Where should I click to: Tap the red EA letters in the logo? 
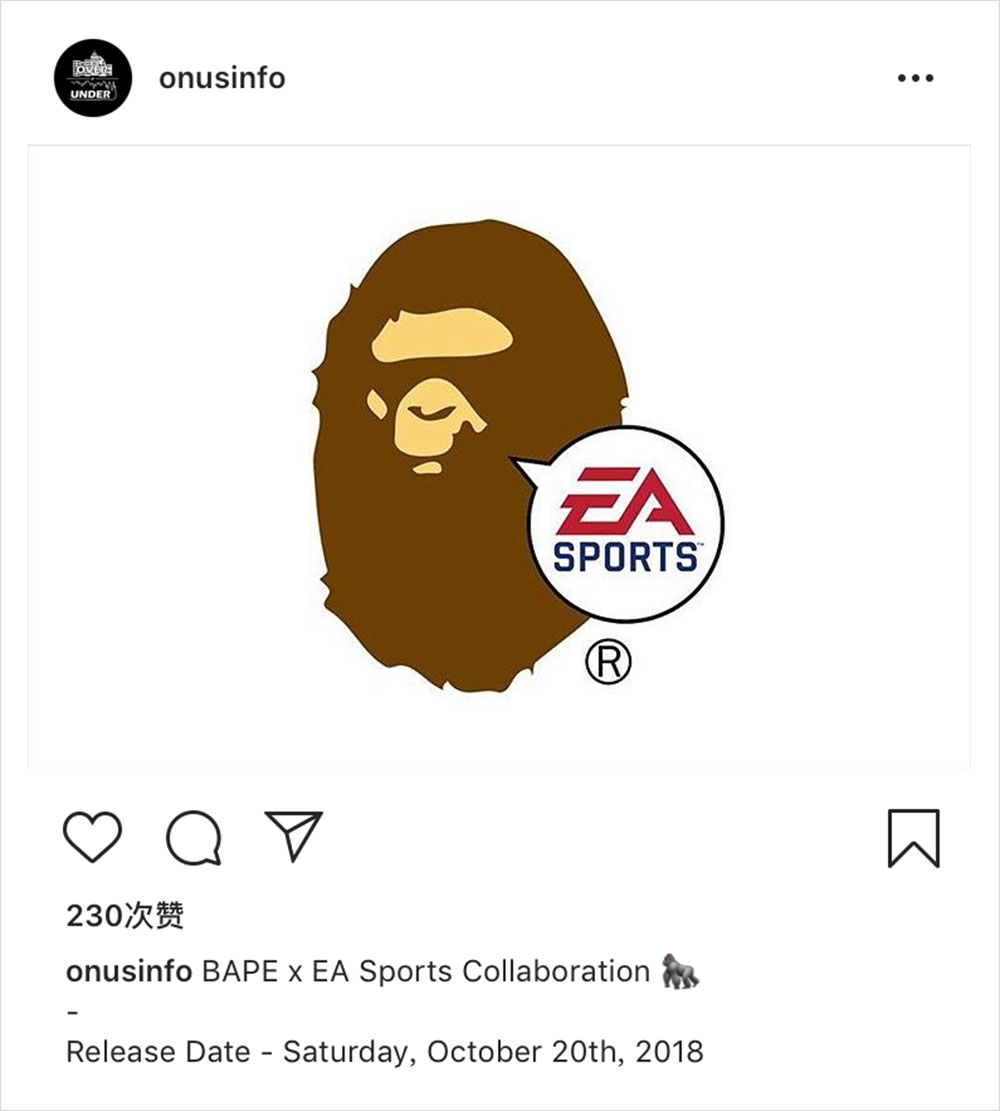(x=625, y=500)
